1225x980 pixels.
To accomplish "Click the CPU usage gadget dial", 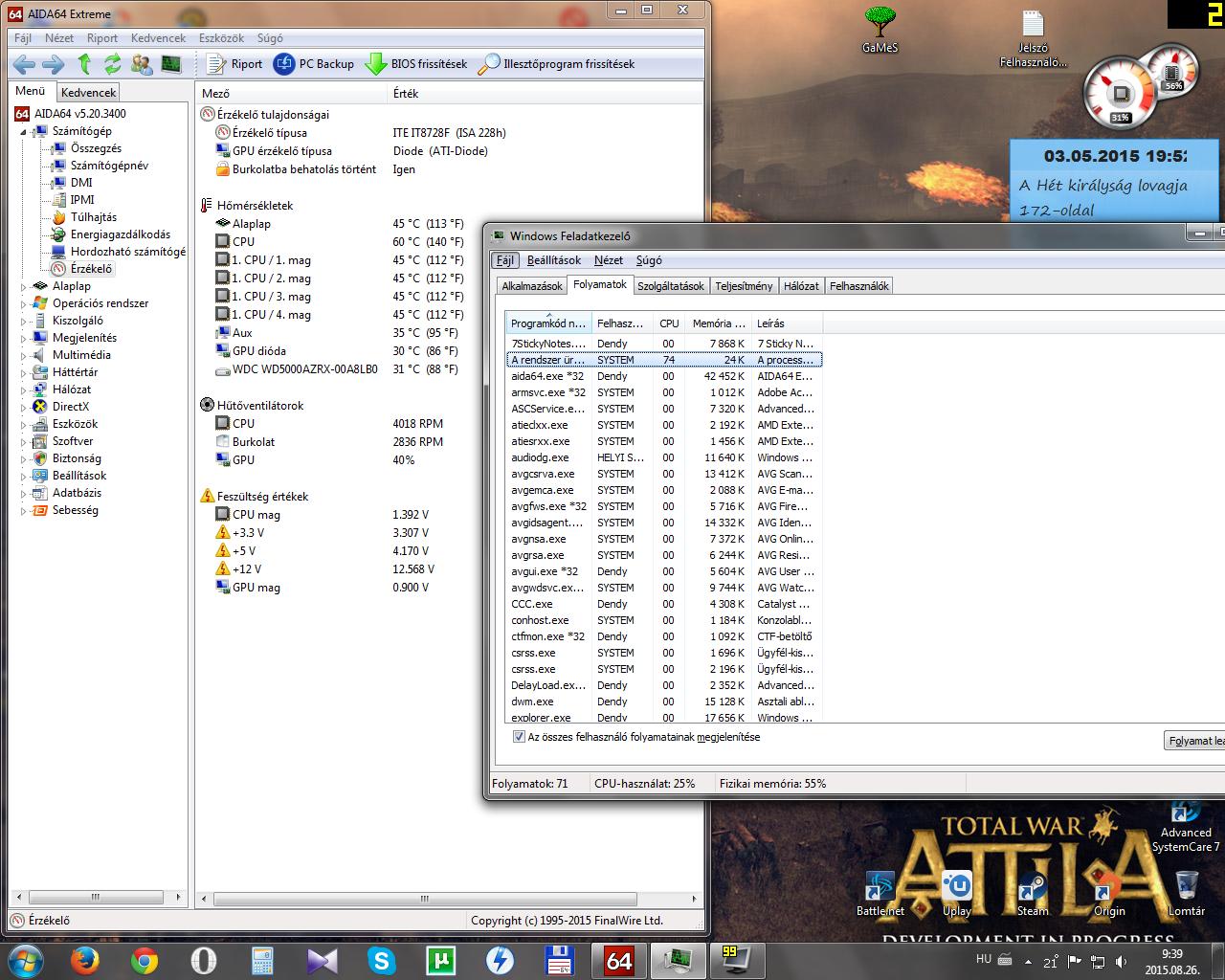I will pos(1120,93).
